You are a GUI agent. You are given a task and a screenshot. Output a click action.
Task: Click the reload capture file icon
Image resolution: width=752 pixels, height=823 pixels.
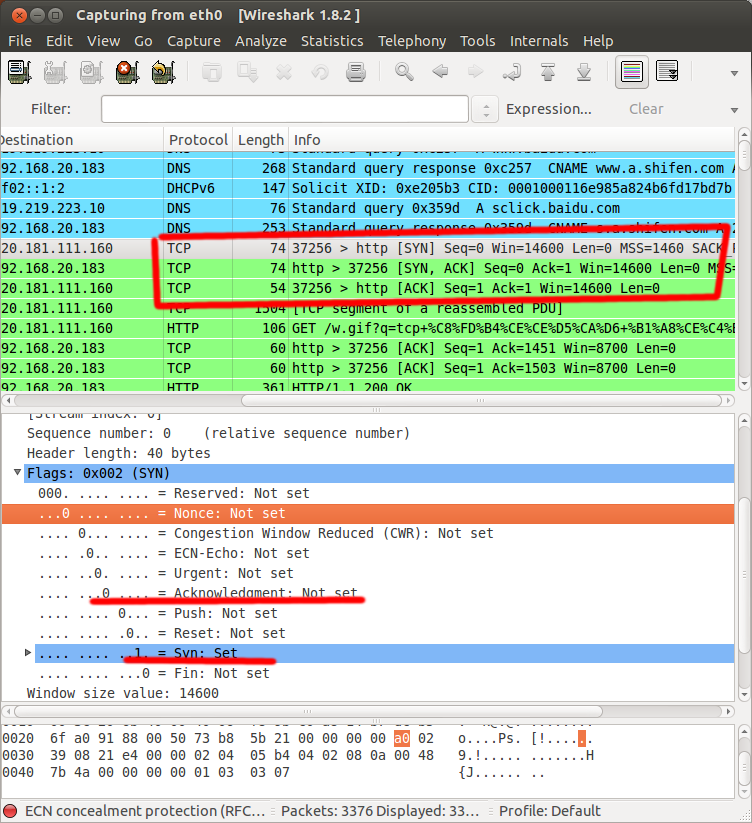click(320, 72)
